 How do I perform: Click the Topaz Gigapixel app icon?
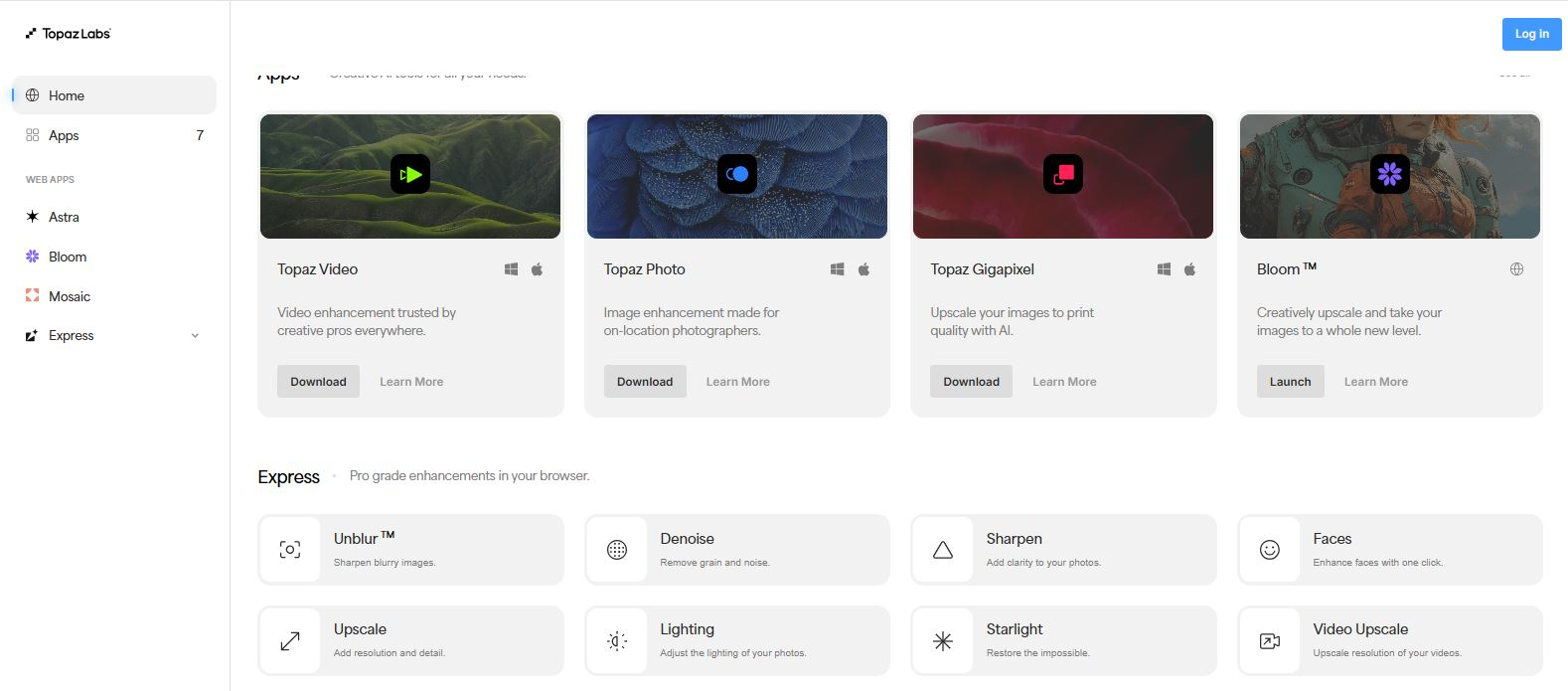coord(1062,175)
